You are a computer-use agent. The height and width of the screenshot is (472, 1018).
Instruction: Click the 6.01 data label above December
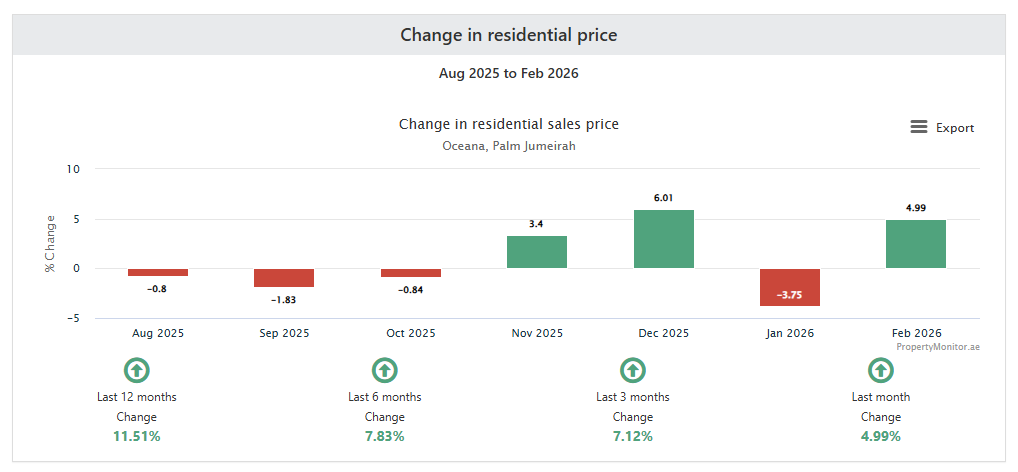click(x=663, y=198)
